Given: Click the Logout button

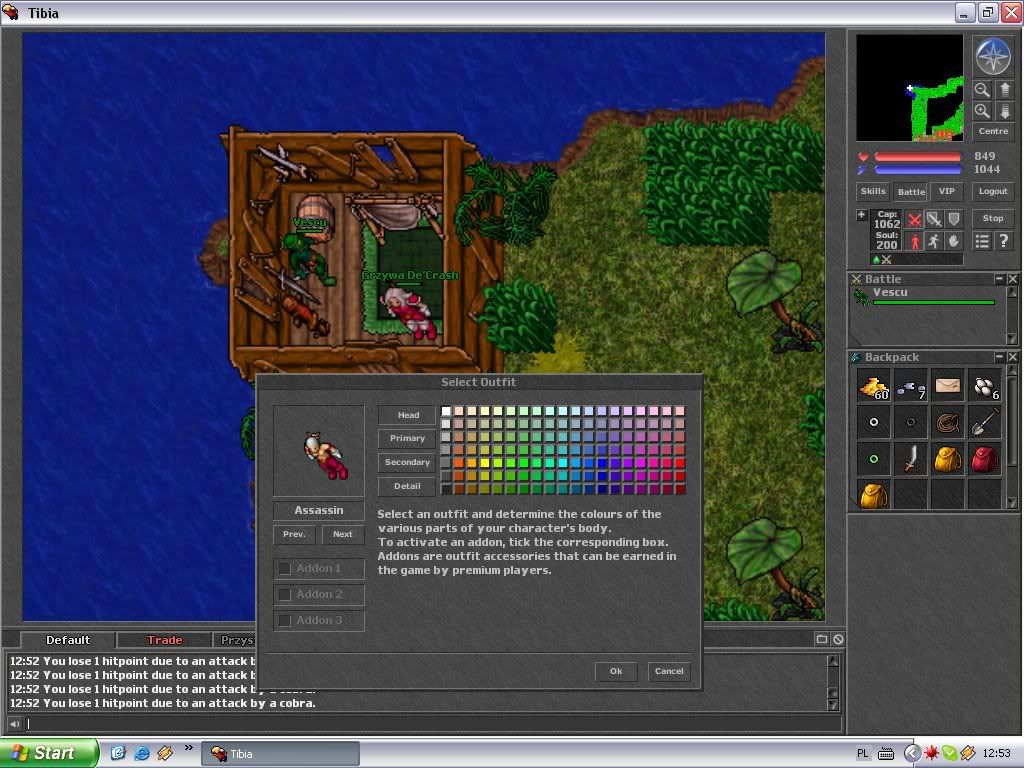Looking at the screenshot, I should coord(993,191).
